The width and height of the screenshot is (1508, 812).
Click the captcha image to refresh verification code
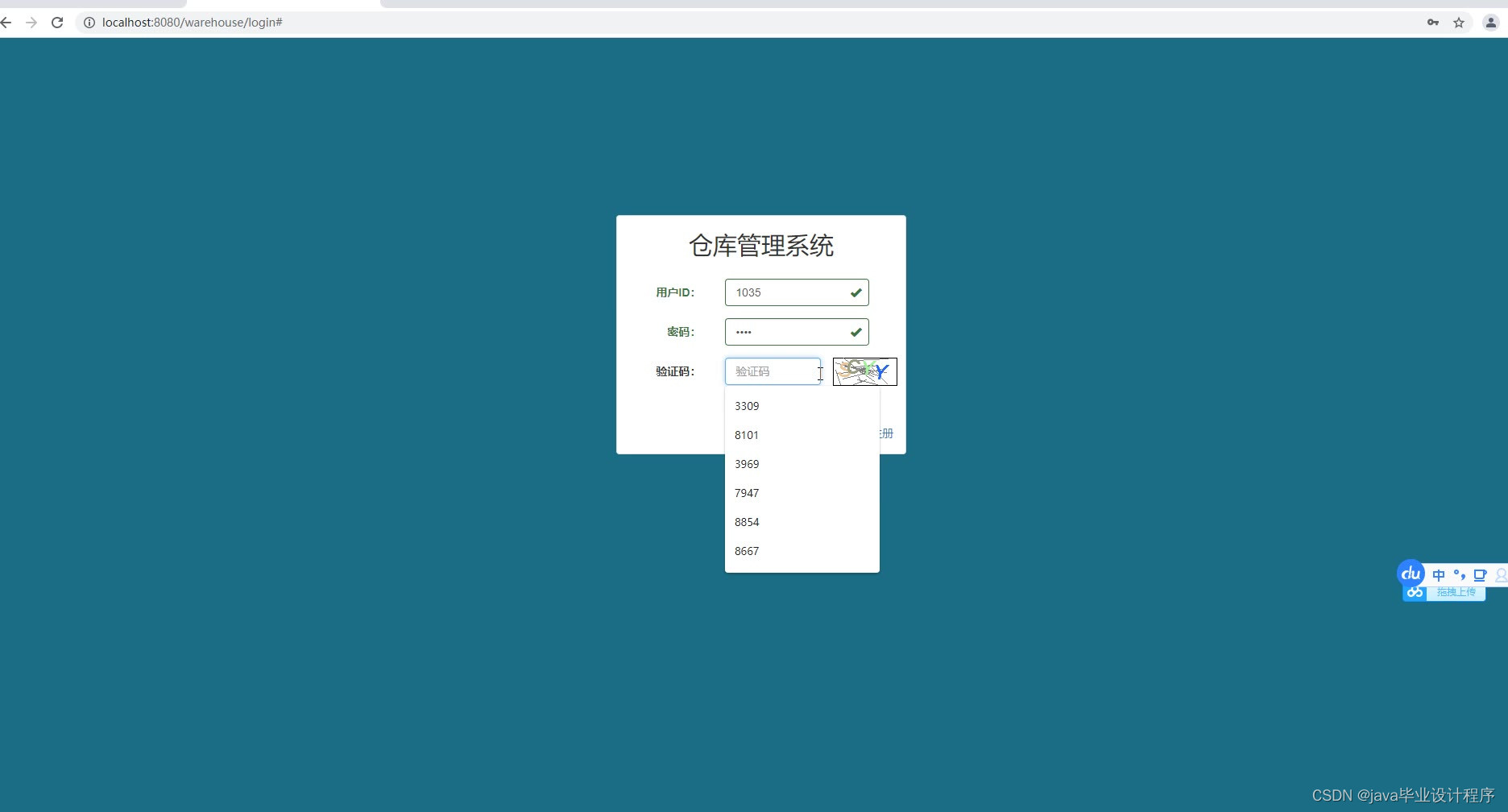tap(864, 371)
